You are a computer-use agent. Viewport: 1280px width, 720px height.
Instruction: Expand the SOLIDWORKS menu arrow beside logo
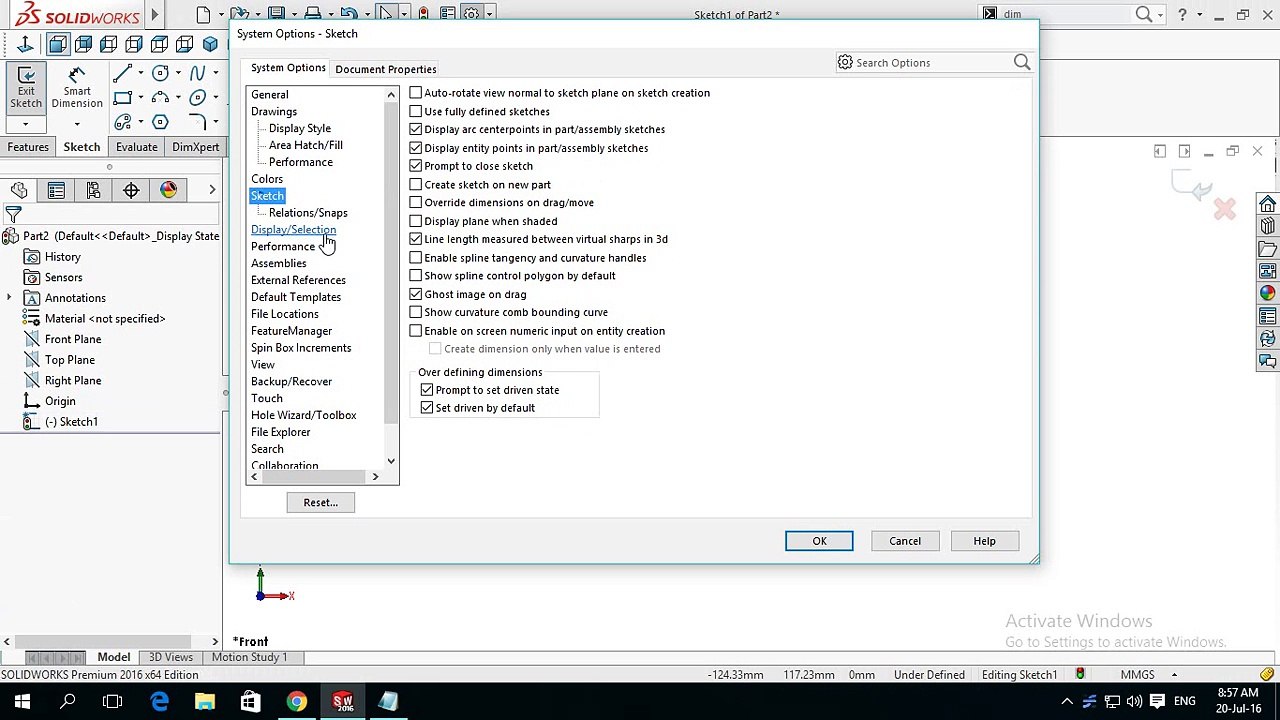155,14
